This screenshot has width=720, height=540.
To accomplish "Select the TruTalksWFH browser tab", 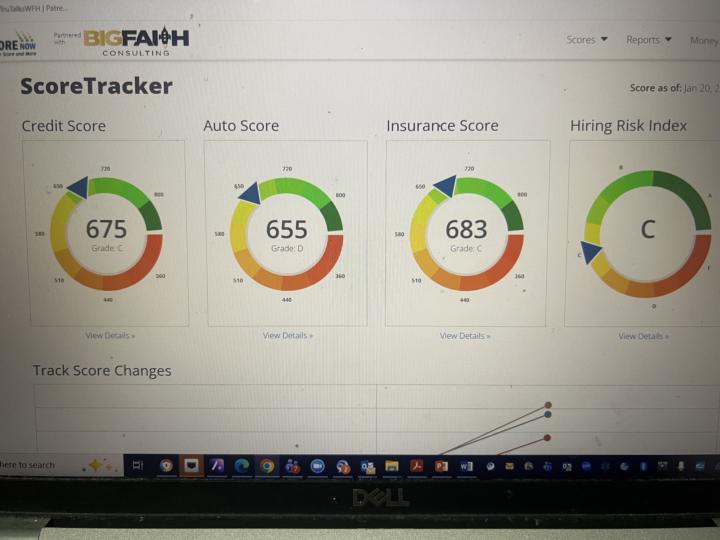I will click(x=34, y=8).
